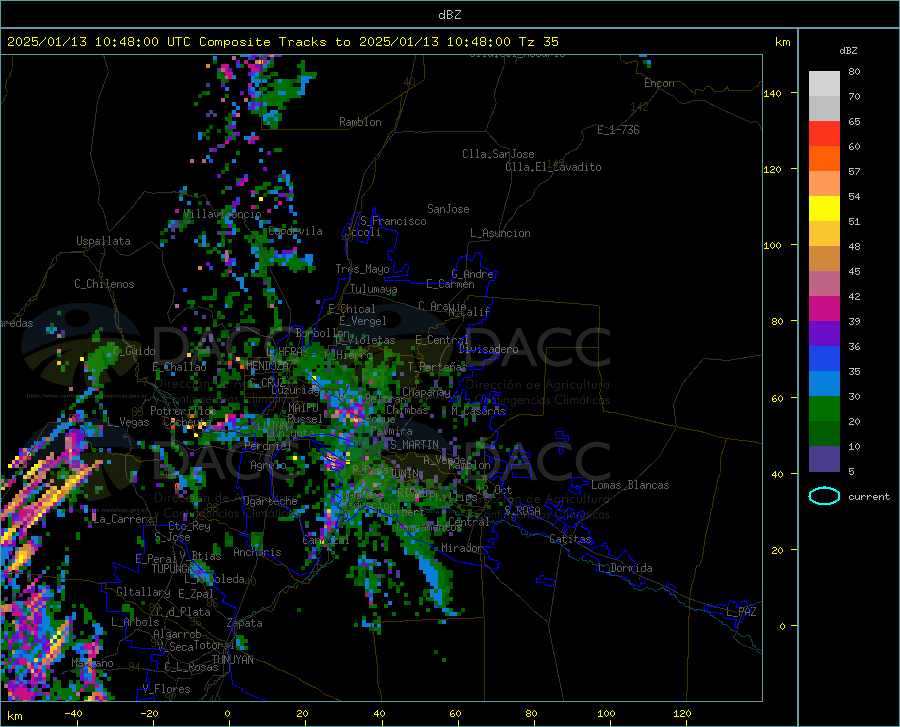Select the 'Encon' label in upper right

[x=659, y=83]
